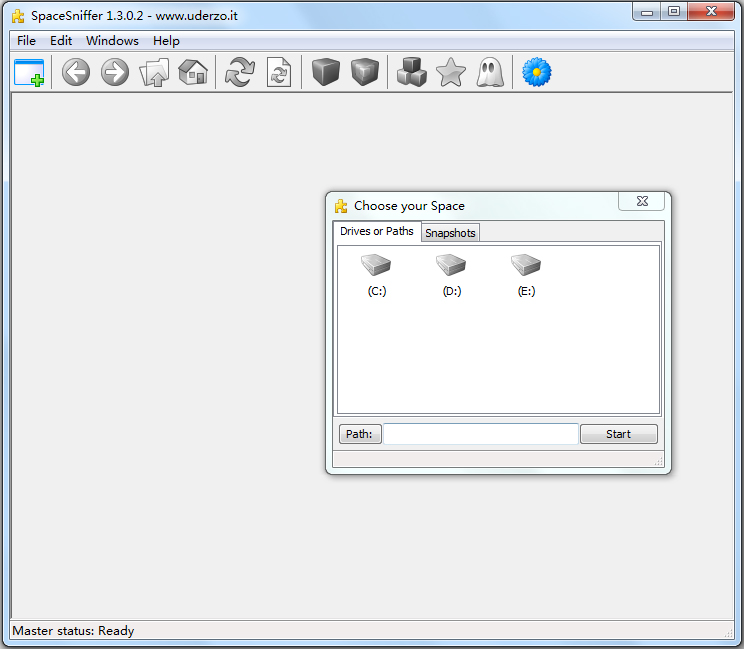Click the forward arrow toolbar icon
744x649 pixels.
(115, 73)
